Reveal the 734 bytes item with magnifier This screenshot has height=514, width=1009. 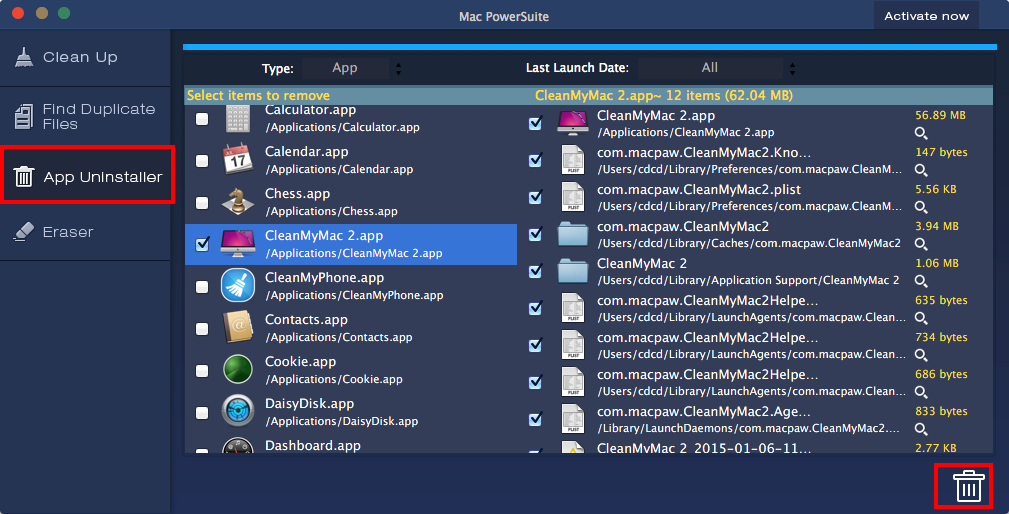[x=921, y=355]
